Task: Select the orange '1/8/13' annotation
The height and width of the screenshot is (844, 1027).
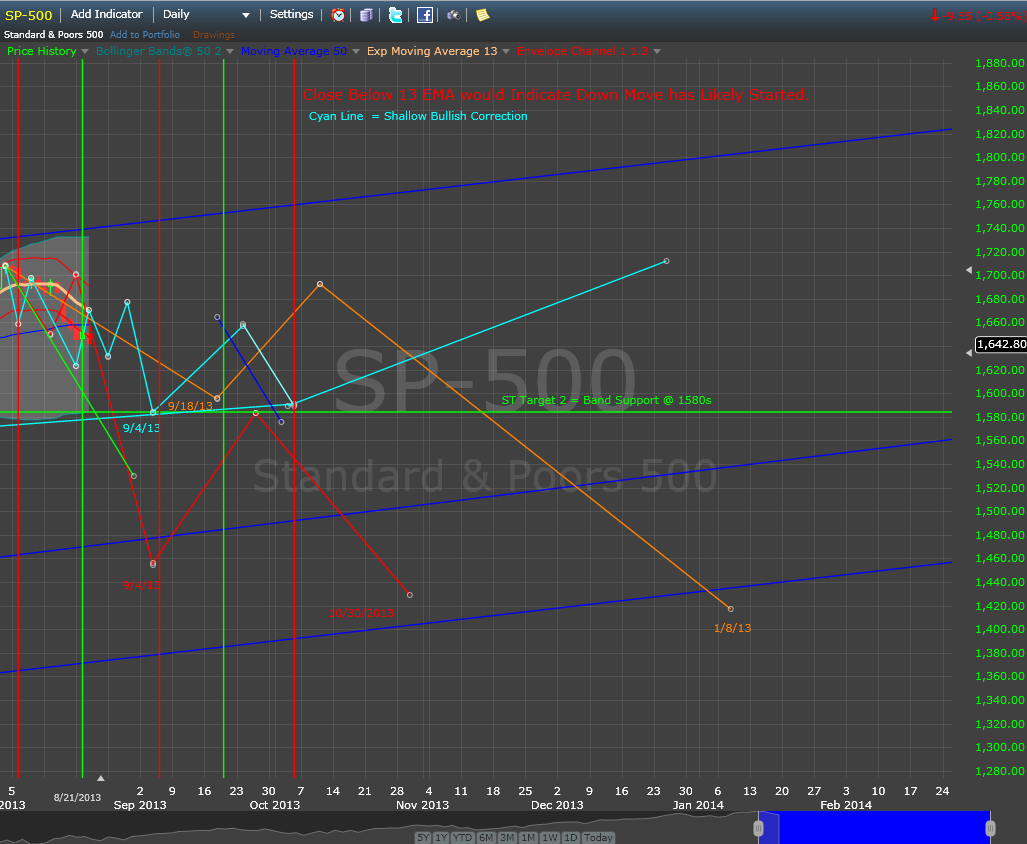Action: tap(732, 628)
